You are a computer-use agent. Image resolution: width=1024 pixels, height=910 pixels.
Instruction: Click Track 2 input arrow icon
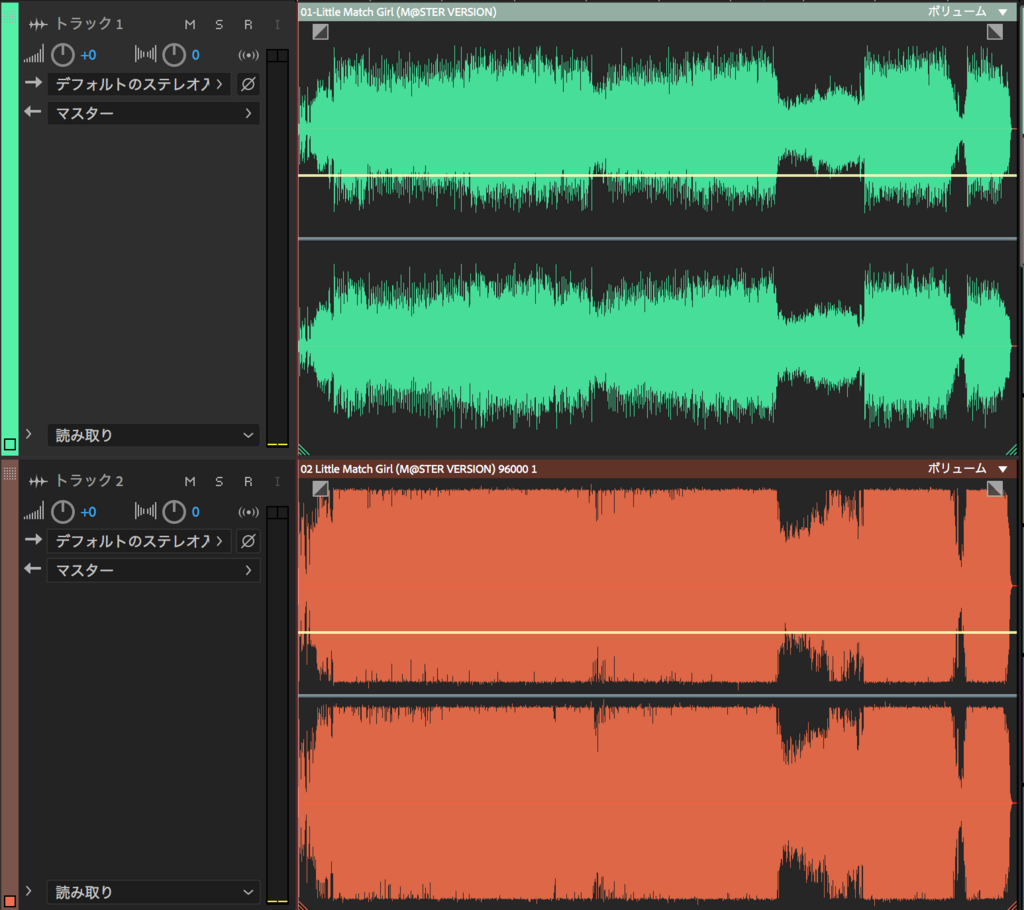33,540
